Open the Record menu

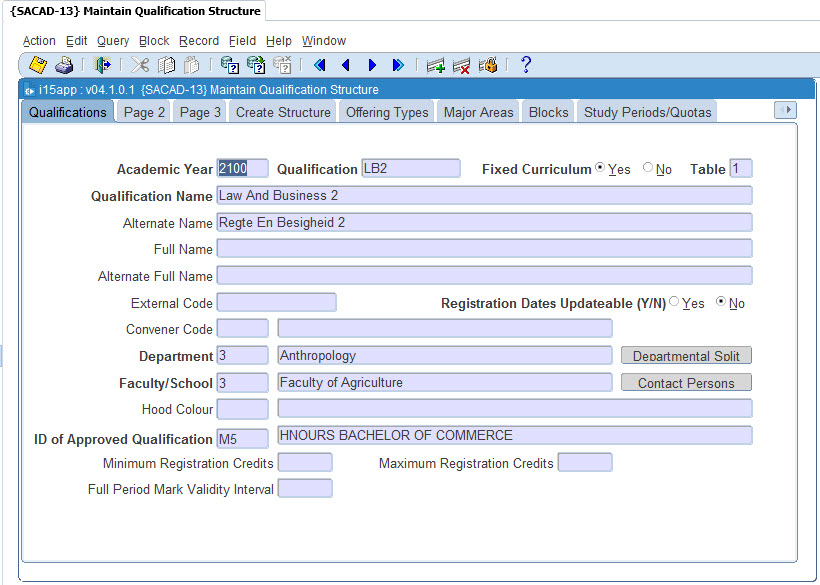[x=199, y=41]
